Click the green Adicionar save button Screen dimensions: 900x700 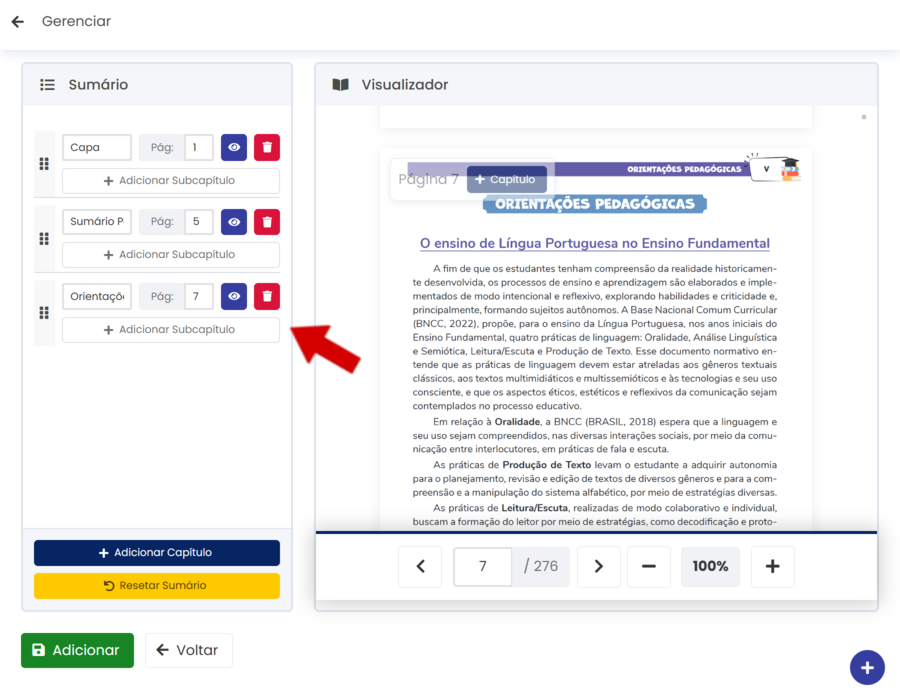click(77, 650)
